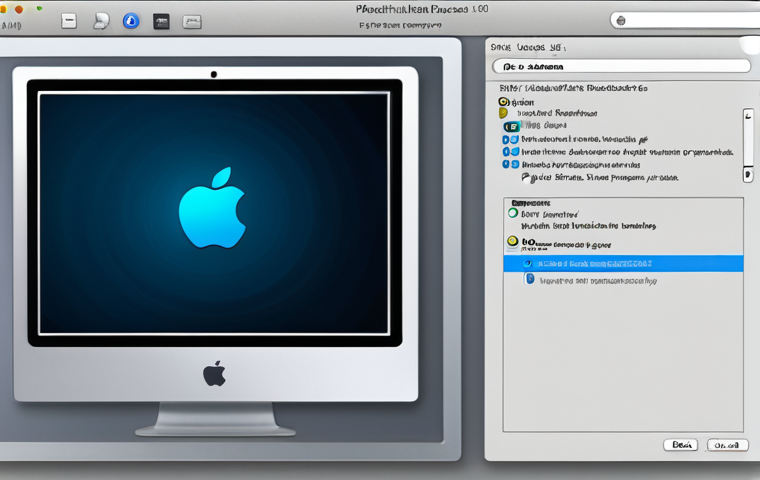The image size is (760, 480).
Task: Click the curled page icon in the toolbar
Action: pos(101,21)
